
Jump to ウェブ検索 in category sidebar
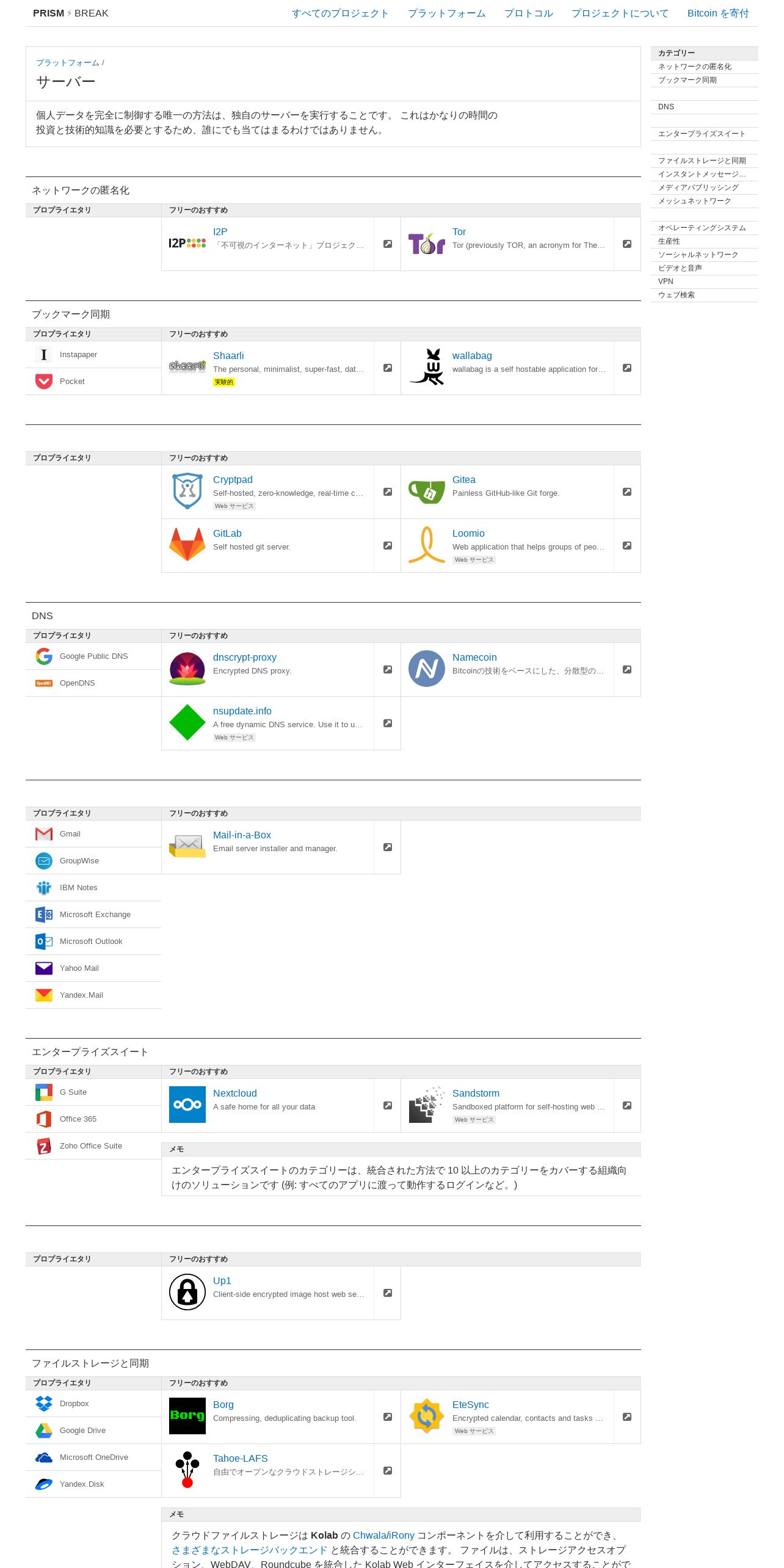705,295
